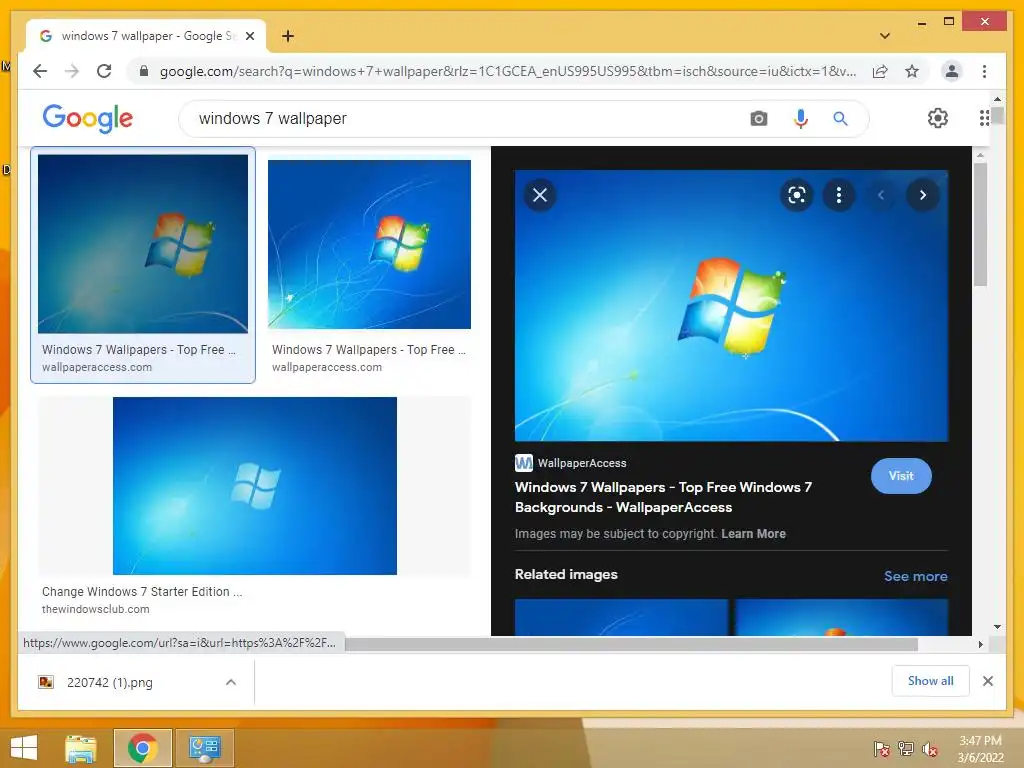Start voice search with the microphone icon

tap(801, 118)
